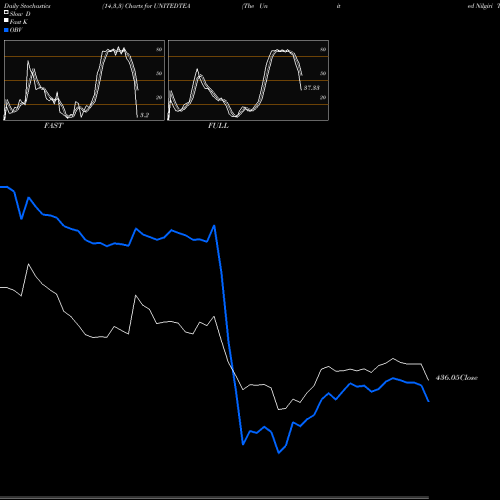Click the Fast K legend label

point(19,22)
